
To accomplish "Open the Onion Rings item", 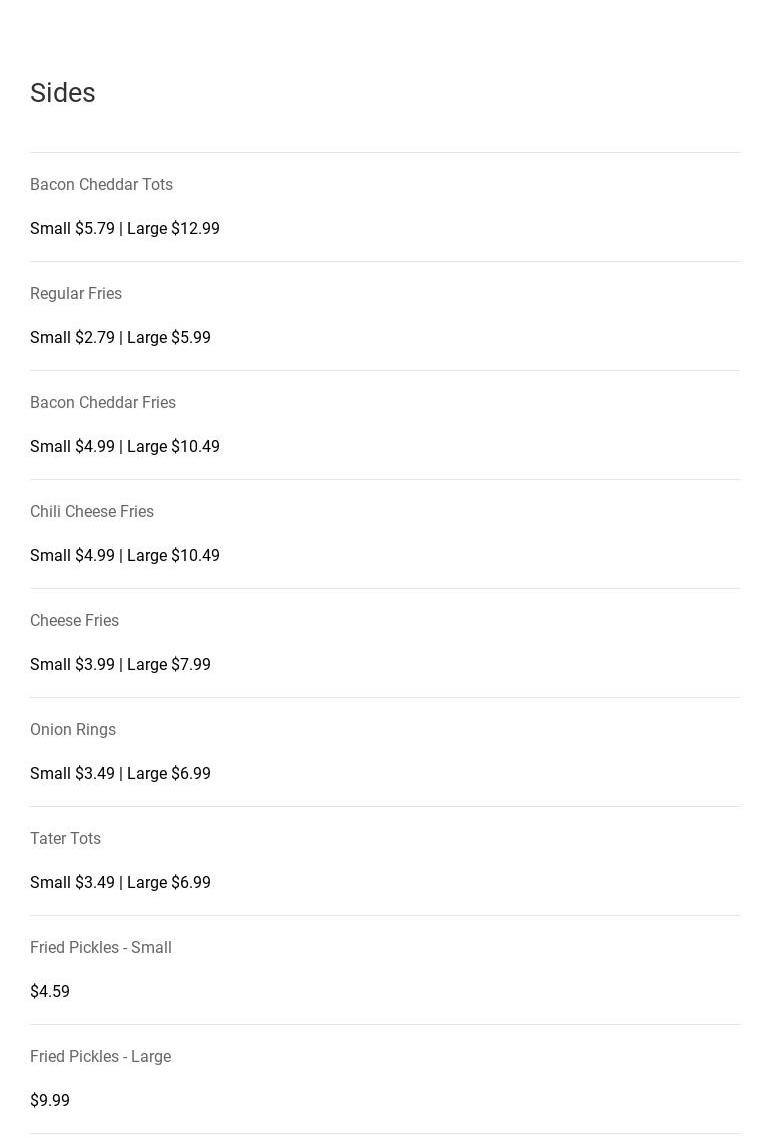I will (73, 730).
